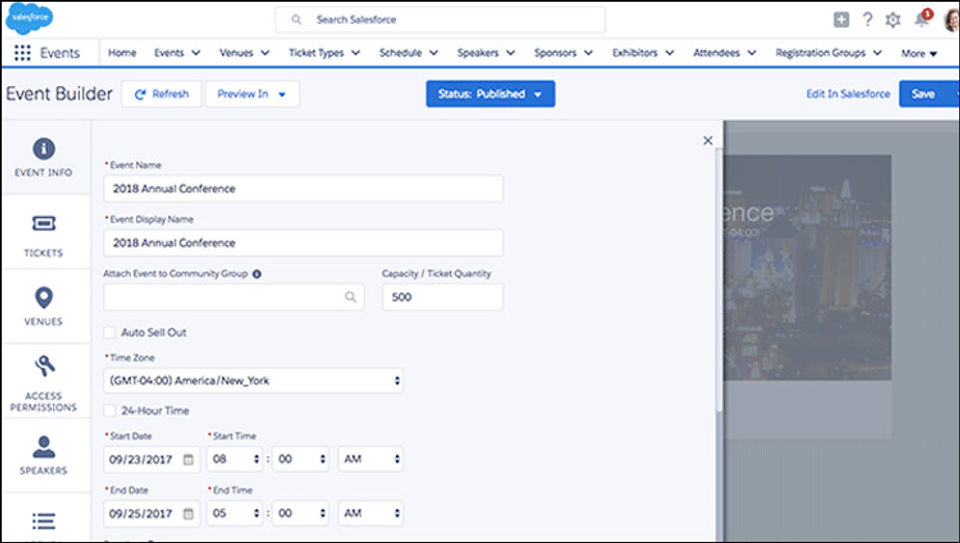960x543 pixels.
Task: Open the More navigation menu
Action: [919, 53]
